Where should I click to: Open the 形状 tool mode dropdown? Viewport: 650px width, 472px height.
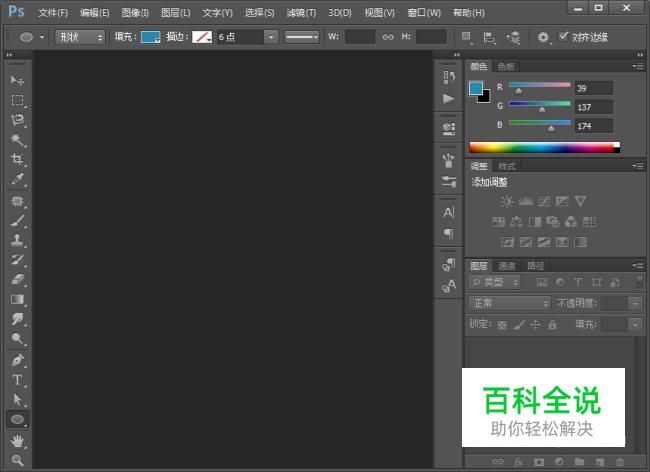[x=81, y=37]
